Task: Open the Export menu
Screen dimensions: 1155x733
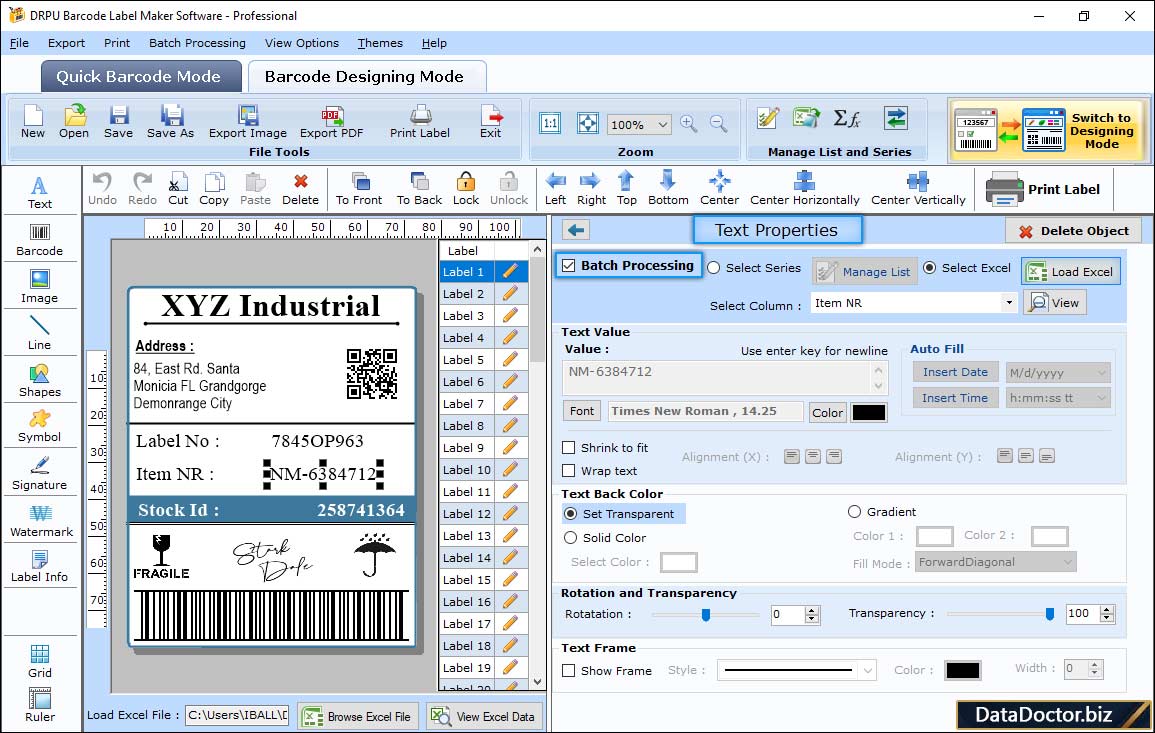Action: (x=66, y=43)
